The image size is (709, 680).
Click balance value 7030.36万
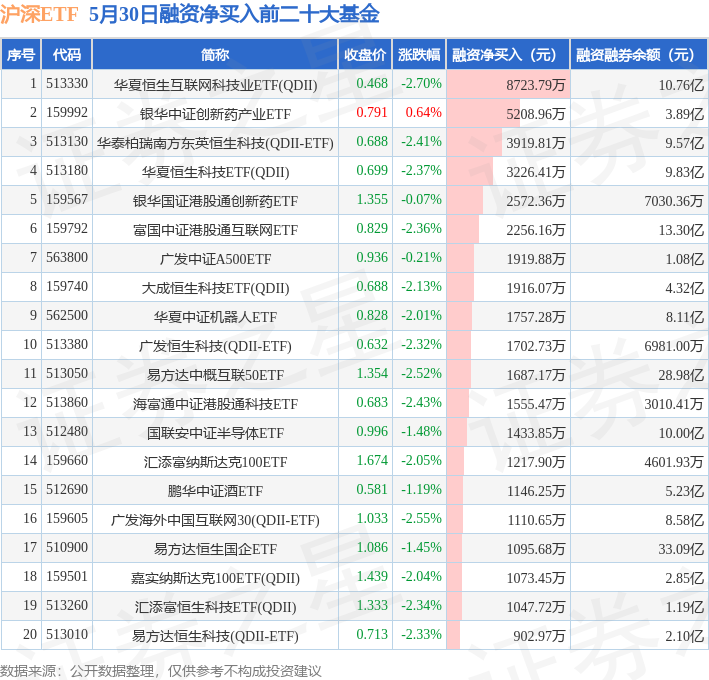[x=674, y=201]
